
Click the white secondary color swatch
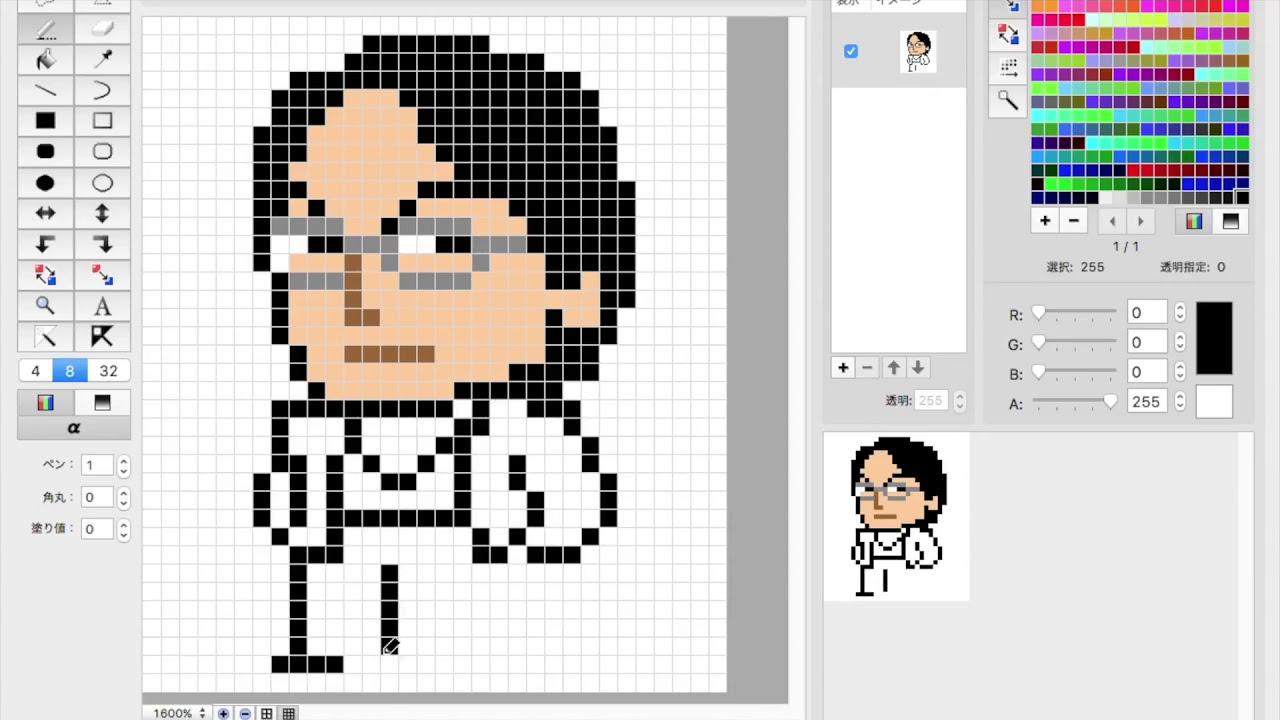click(1214, 402)
